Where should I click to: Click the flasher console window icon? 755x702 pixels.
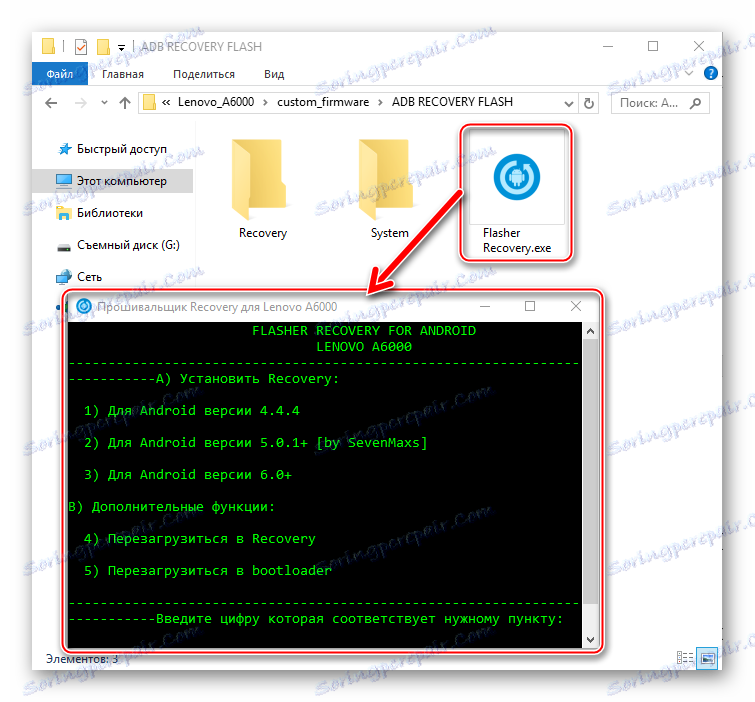coord(84,306)
